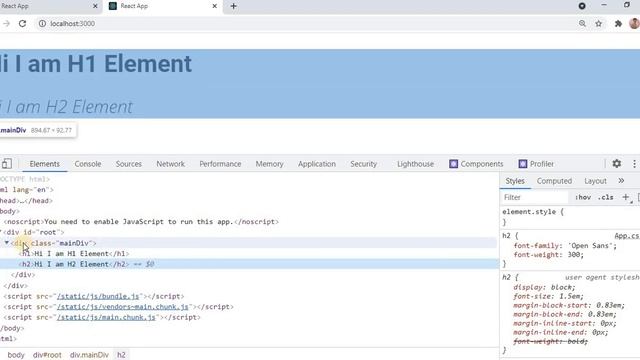Image resolution: width=640 pixels, height=360 pixels.
Task: Open the extensions puzzle icon
Action: (618, 24)
